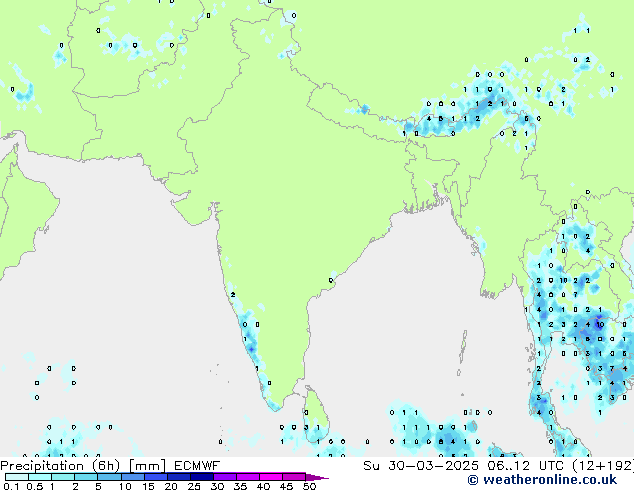This screenshot has width=634, height=490.
Task: Click the legend swatch between 20 and 25
Action: point(178,477)
